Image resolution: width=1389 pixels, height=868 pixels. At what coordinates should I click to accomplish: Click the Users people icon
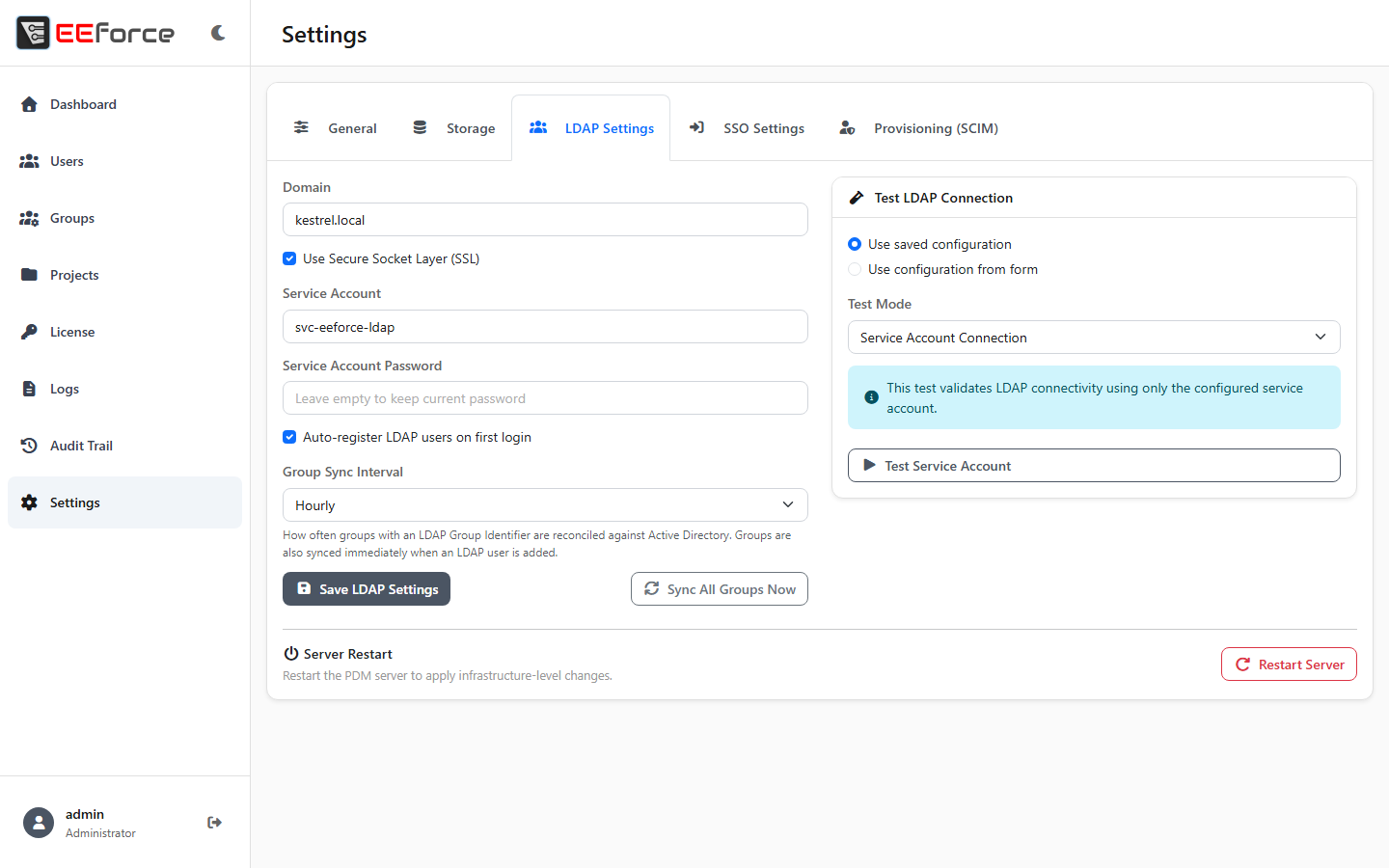click(x=29, y=161)
